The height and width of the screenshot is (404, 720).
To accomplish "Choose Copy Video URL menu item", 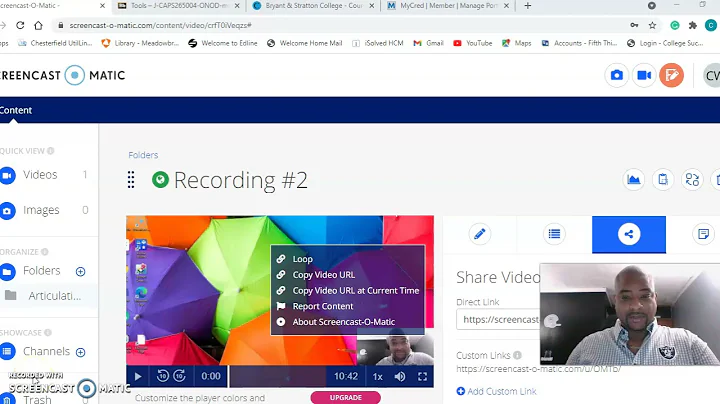I will tap(323, 275).
